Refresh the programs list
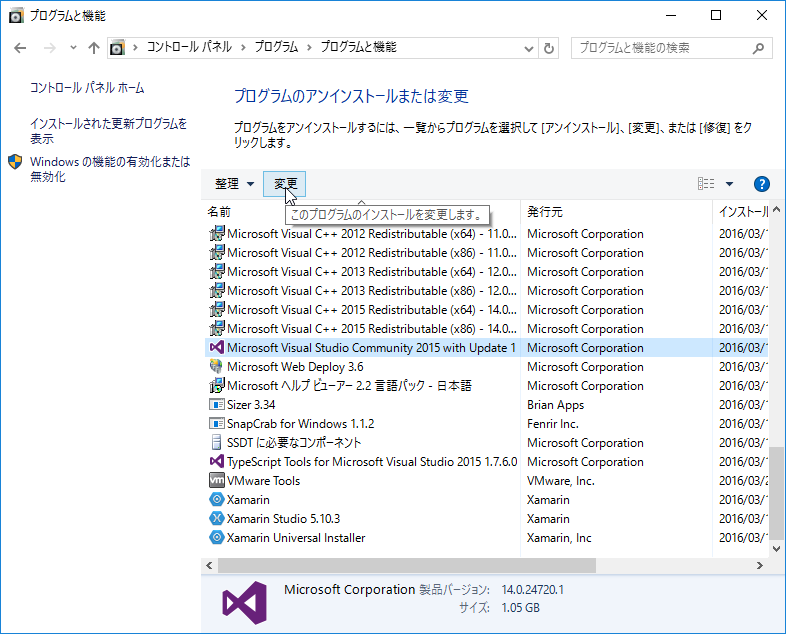 coord(549,48)
